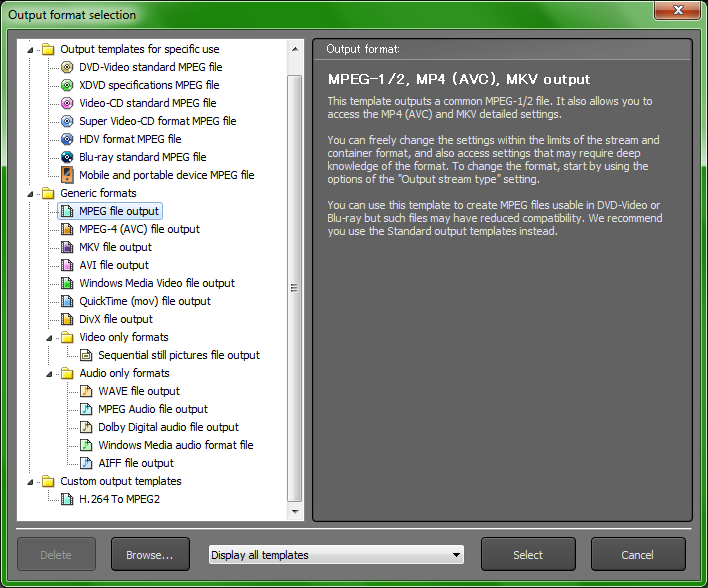Click the 'Generic formats' folder label
Screen dimensions: 708x588
coord(98,193)
